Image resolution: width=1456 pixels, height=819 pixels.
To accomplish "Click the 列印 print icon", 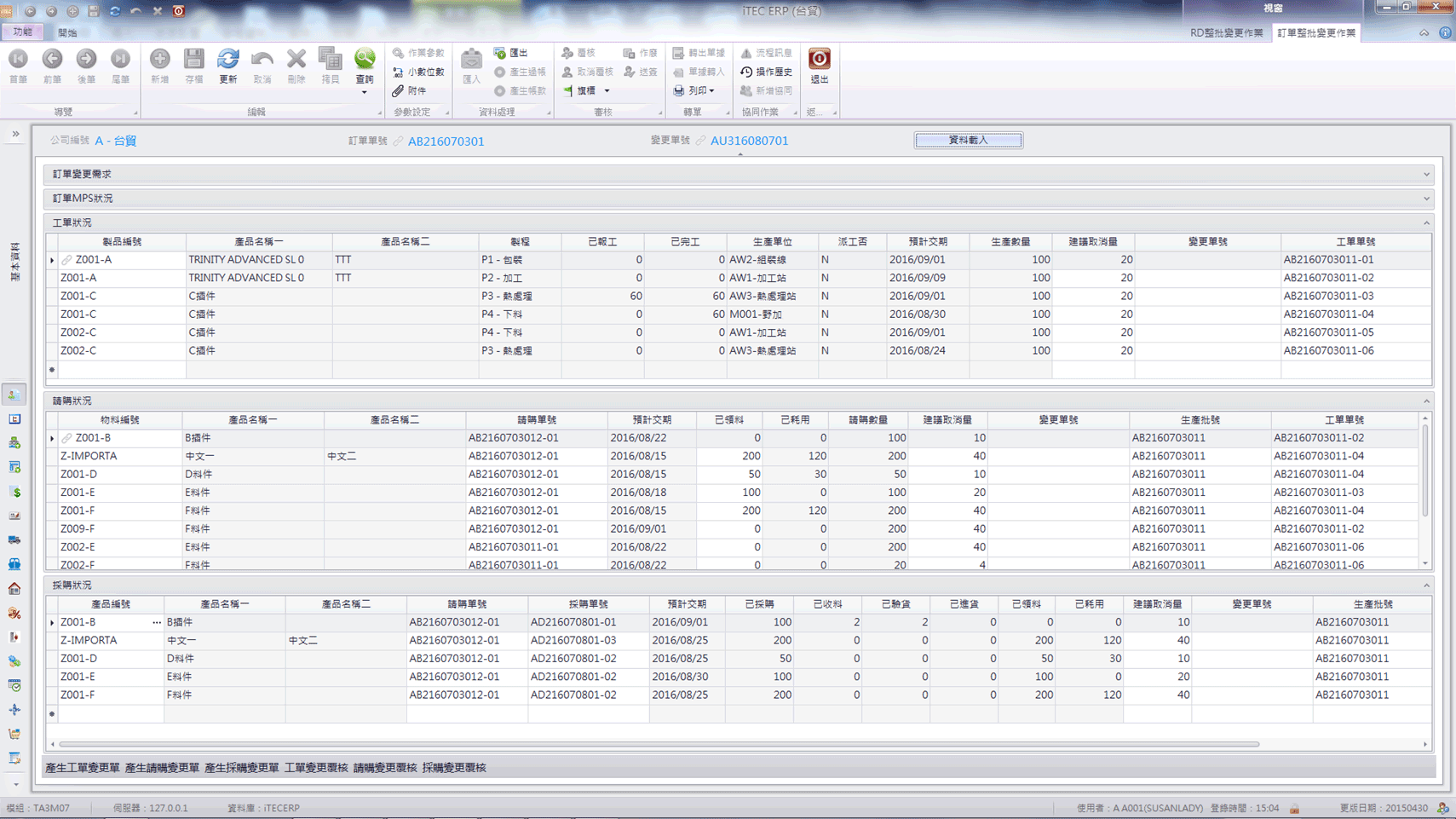I will click(x=679, y=90).
